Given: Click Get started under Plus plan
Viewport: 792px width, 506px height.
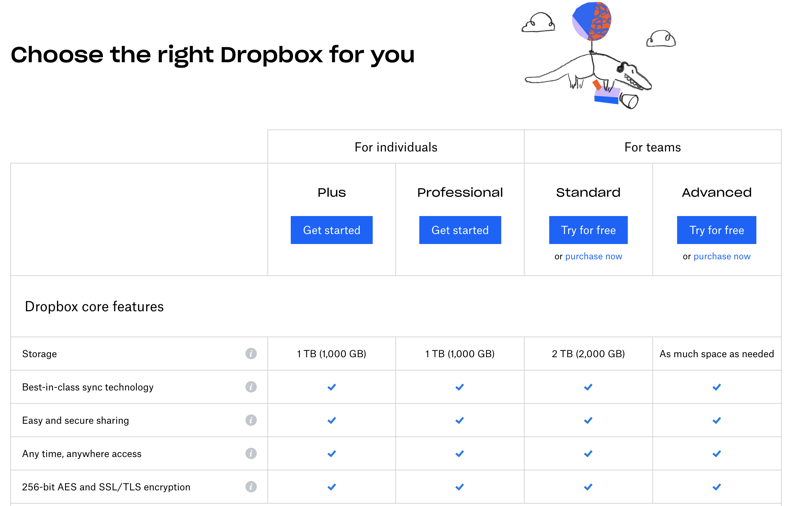Looking at the screenshot, I should click(331, 230).
